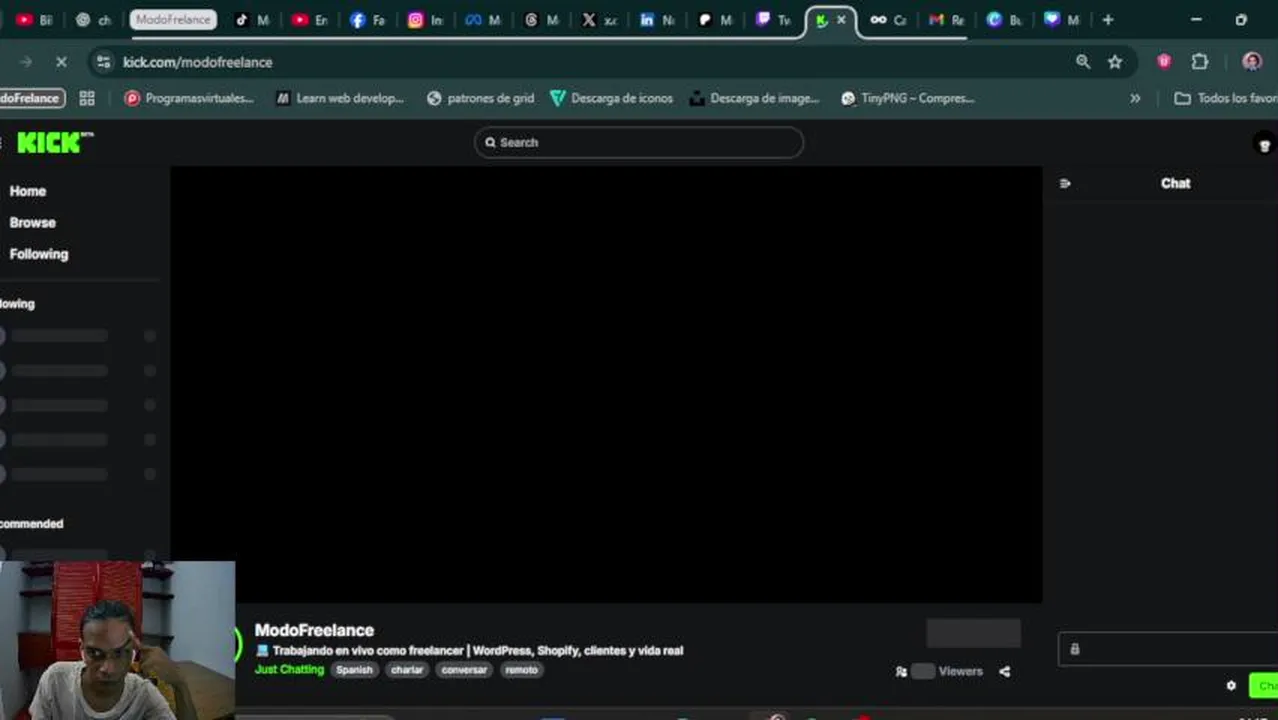
Task: Open the TinyPNG bookmark
Action: (907, 98)
